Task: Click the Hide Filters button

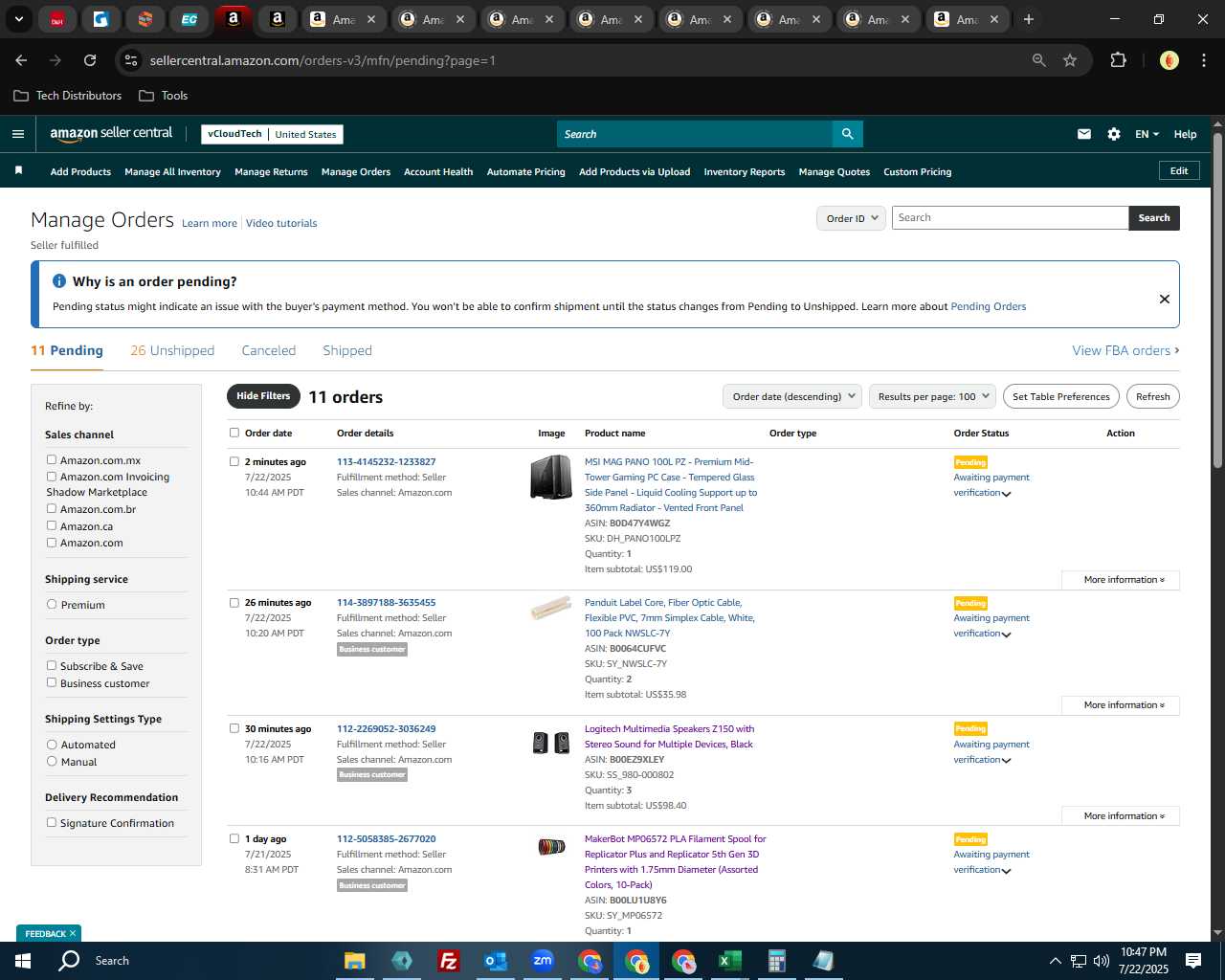Action: (263, 396)
